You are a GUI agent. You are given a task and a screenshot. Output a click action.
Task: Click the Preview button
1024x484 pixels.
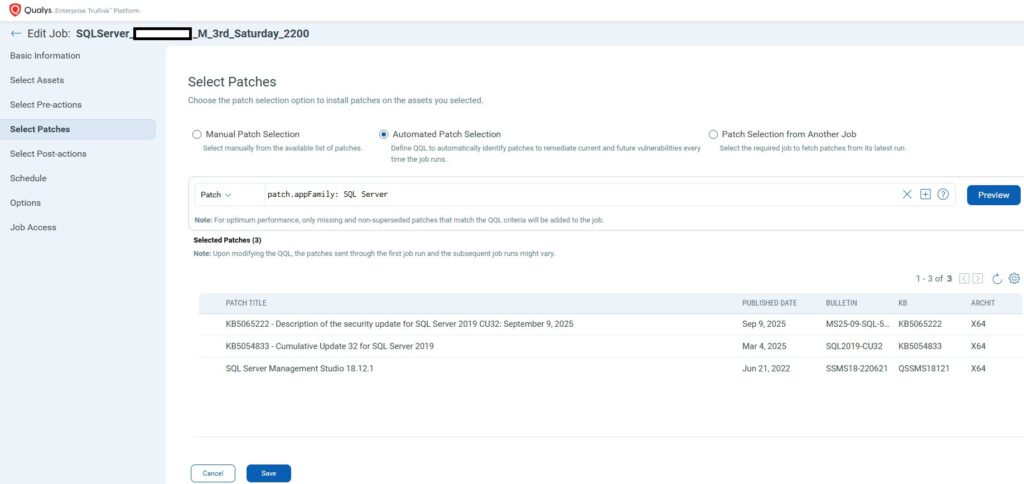(993, 195)
